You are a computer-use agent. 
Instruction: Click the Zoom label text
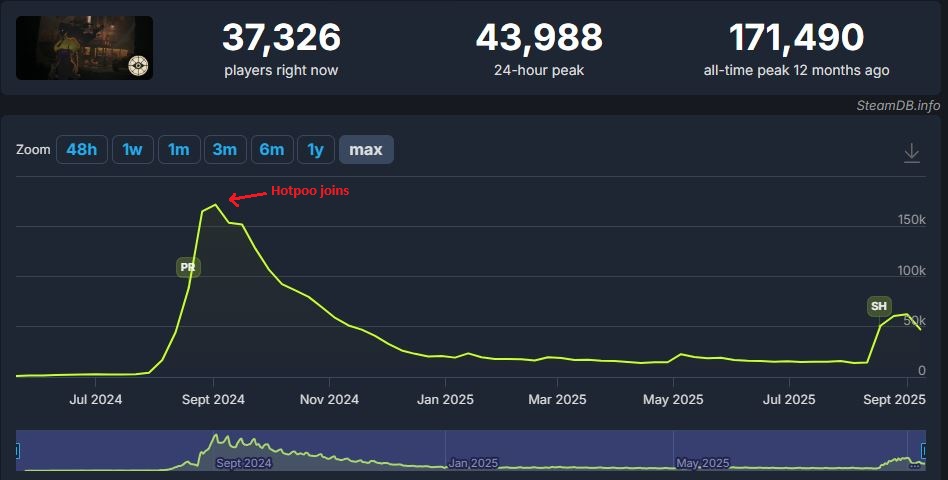[33, 149]
